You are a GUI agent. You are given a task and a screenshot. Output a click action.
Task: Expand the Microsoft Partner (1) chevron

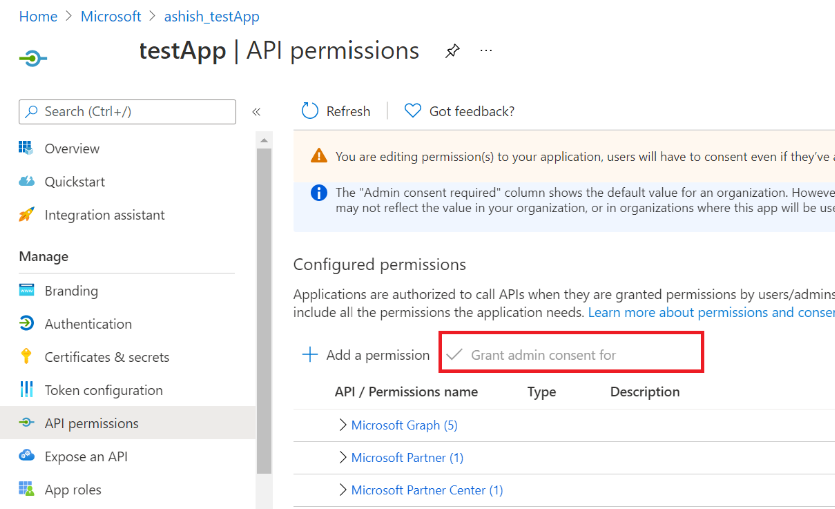pos(342,457)
